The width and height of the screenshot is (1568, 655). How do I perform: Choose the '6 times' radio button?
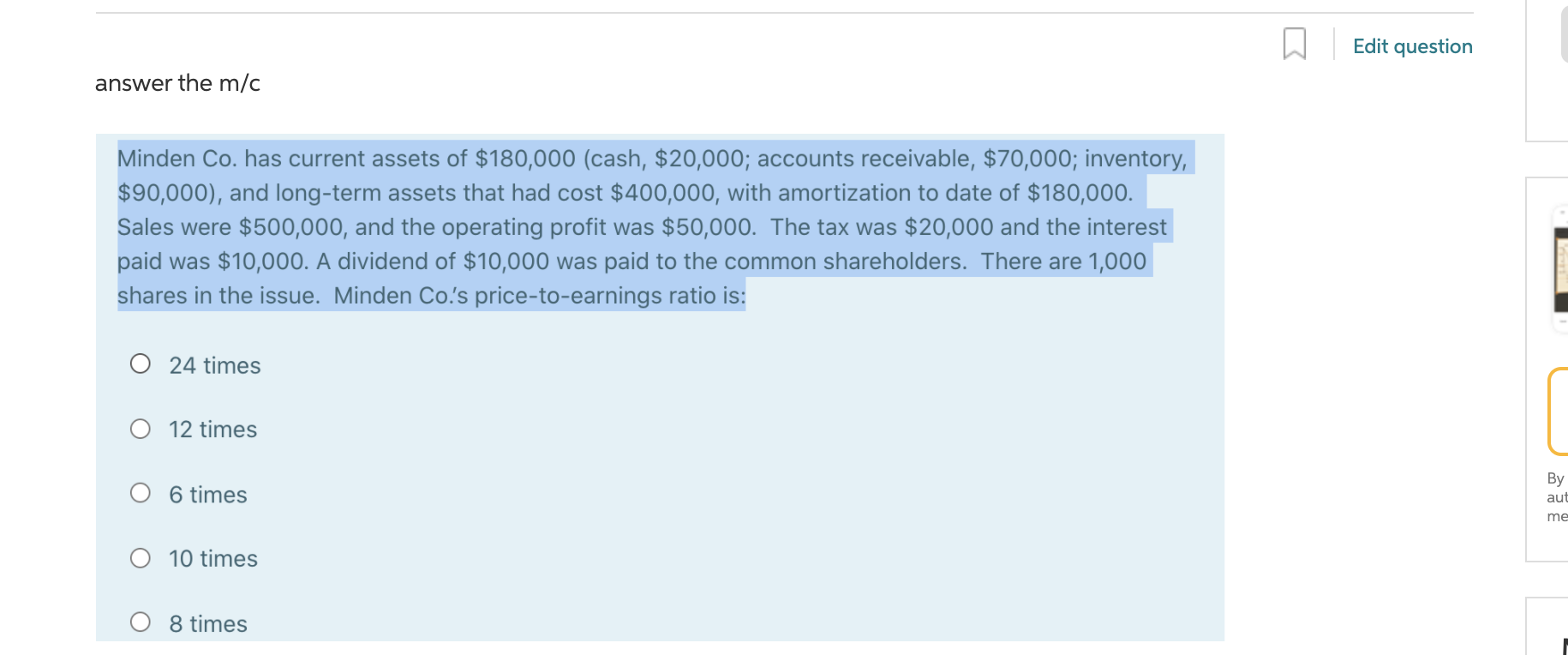click(141, 492)
